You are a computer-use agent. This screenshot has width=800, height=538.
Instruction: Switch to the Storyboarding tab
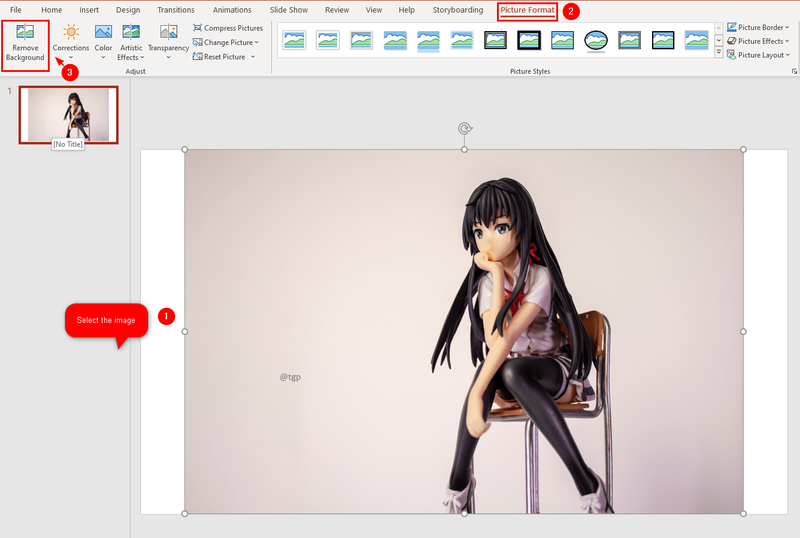[x=458, y=10]
